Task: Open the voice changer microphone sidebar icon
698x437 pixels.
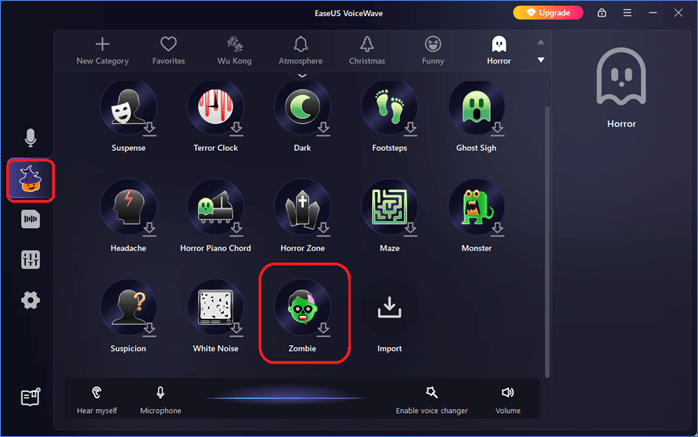Action: coord(30,138)
